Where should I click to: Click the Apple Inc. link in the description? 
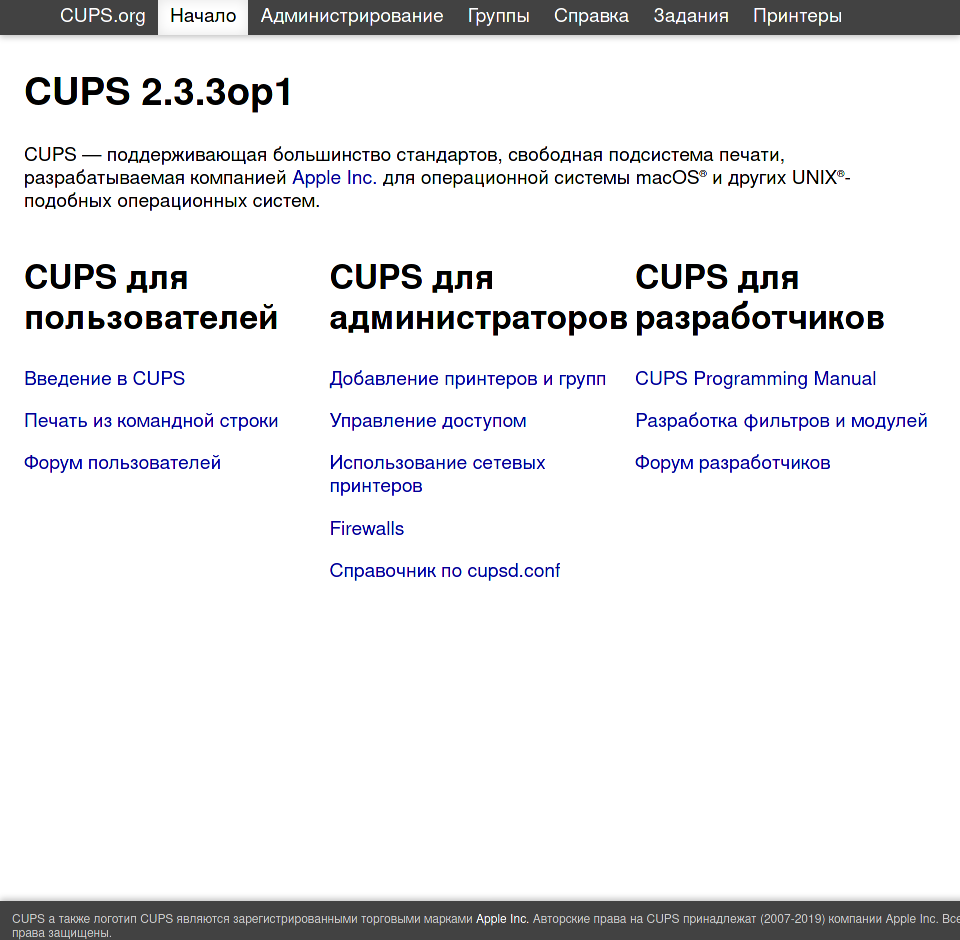click(334, 178)
